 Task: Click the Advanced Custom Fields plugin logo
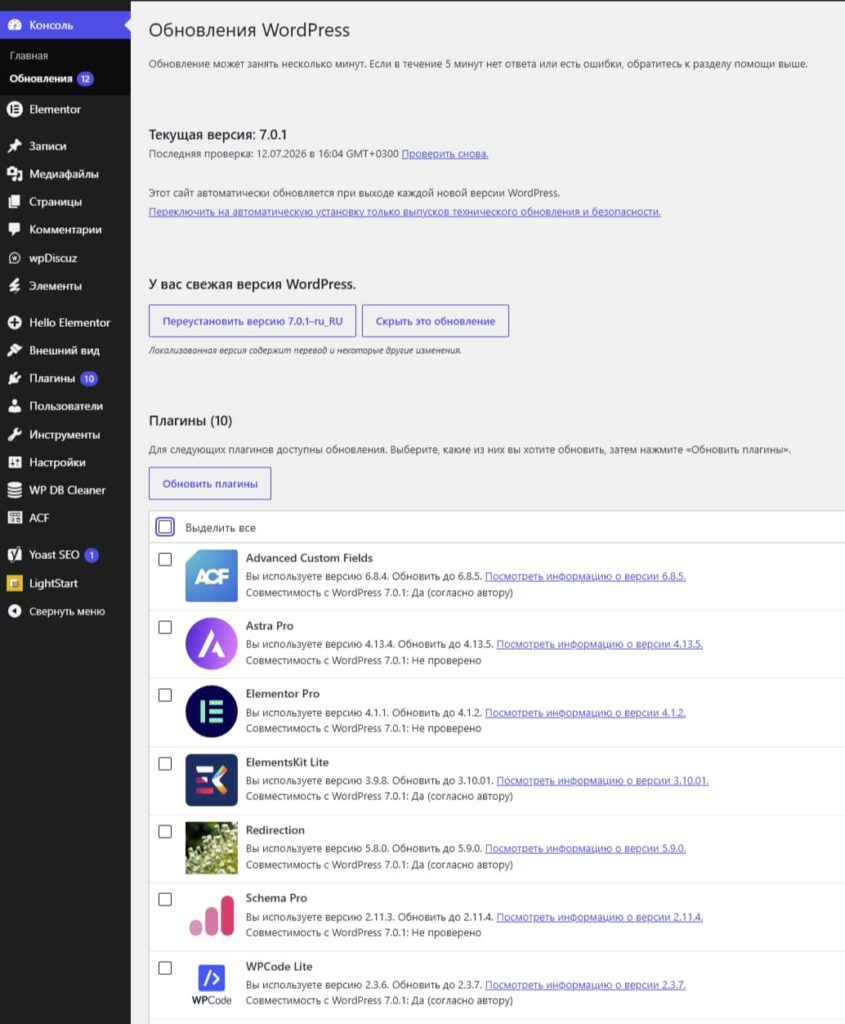coord(211,575)
